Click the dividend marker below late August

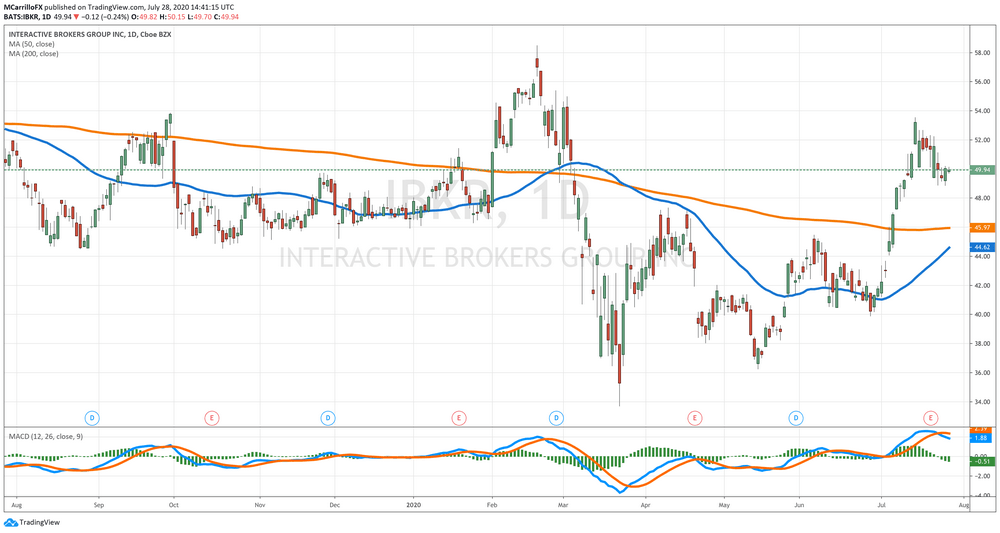tap(92, 418)
